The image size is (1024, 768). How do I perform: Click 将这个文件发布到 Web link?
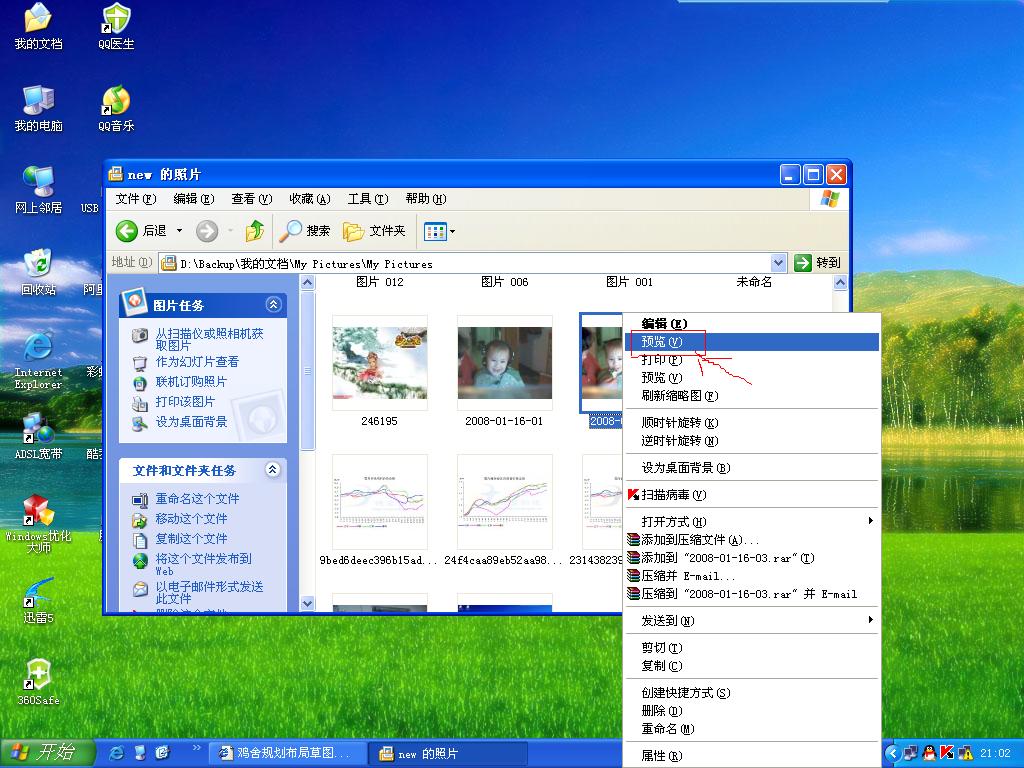203,564
